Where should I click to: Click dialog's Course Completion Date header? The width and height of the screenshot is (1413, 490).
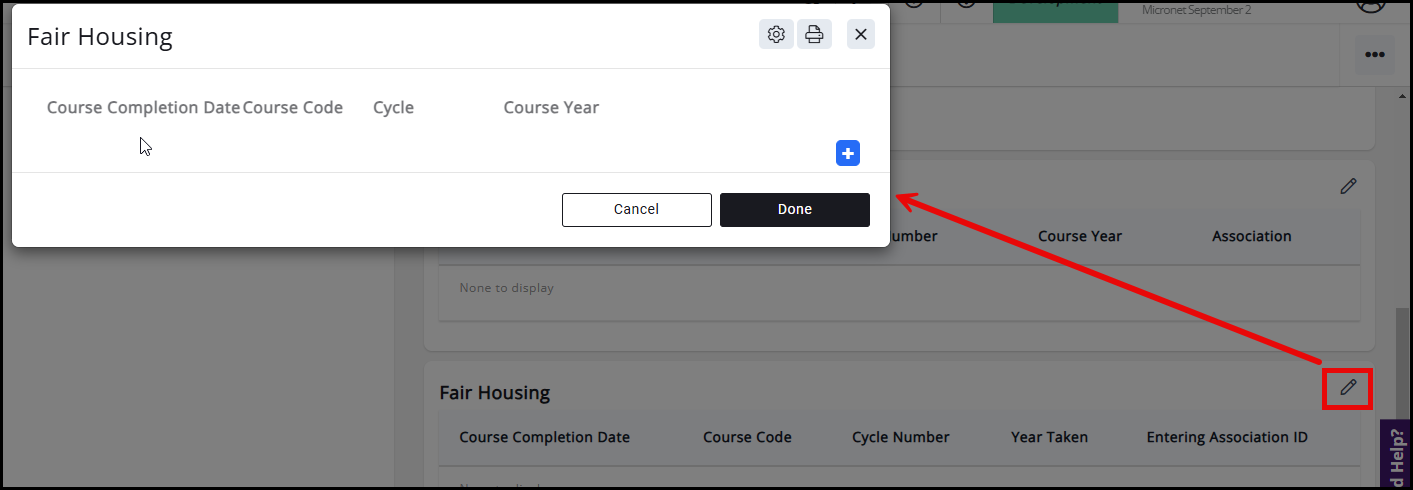coord(143,108)
